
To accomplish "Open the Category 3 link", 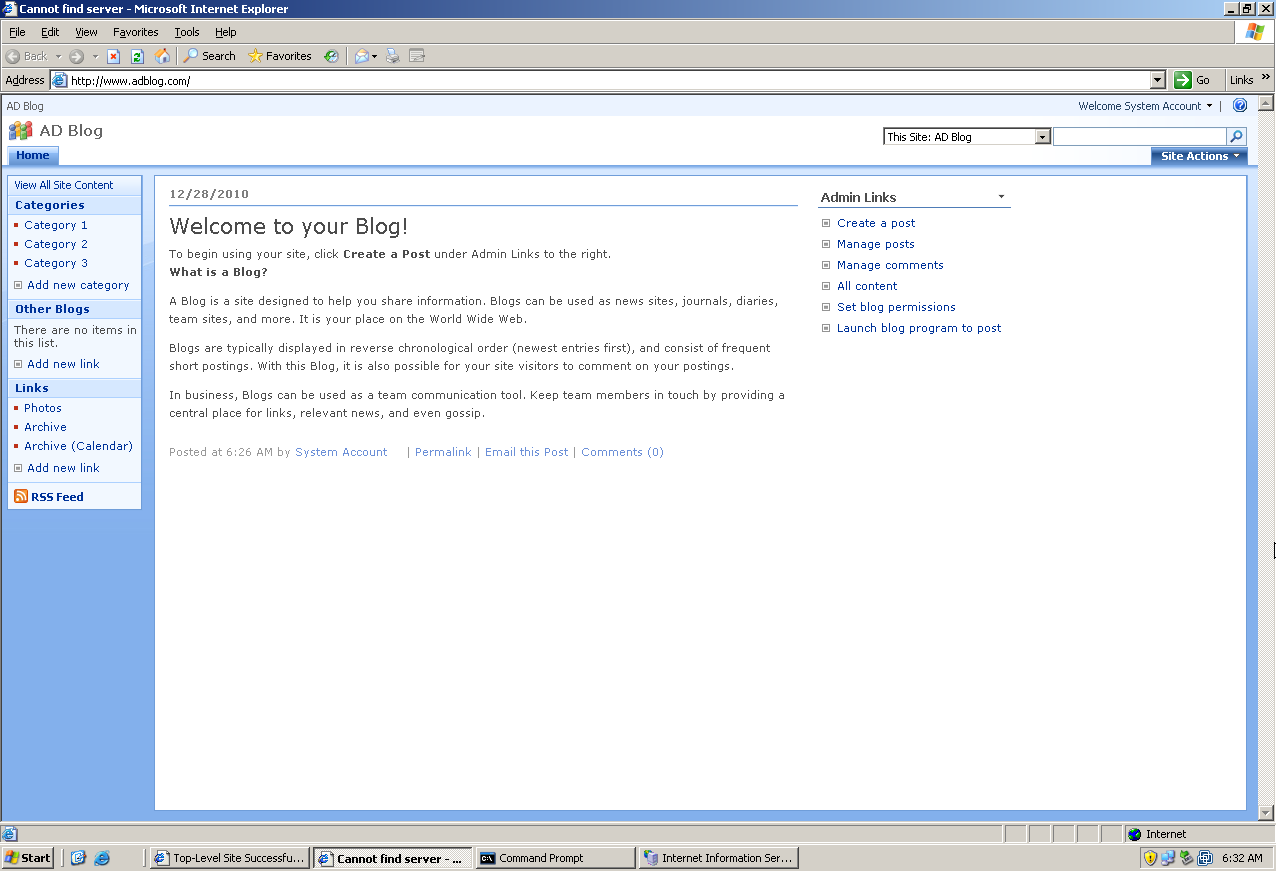I will (x=56, y=263).
